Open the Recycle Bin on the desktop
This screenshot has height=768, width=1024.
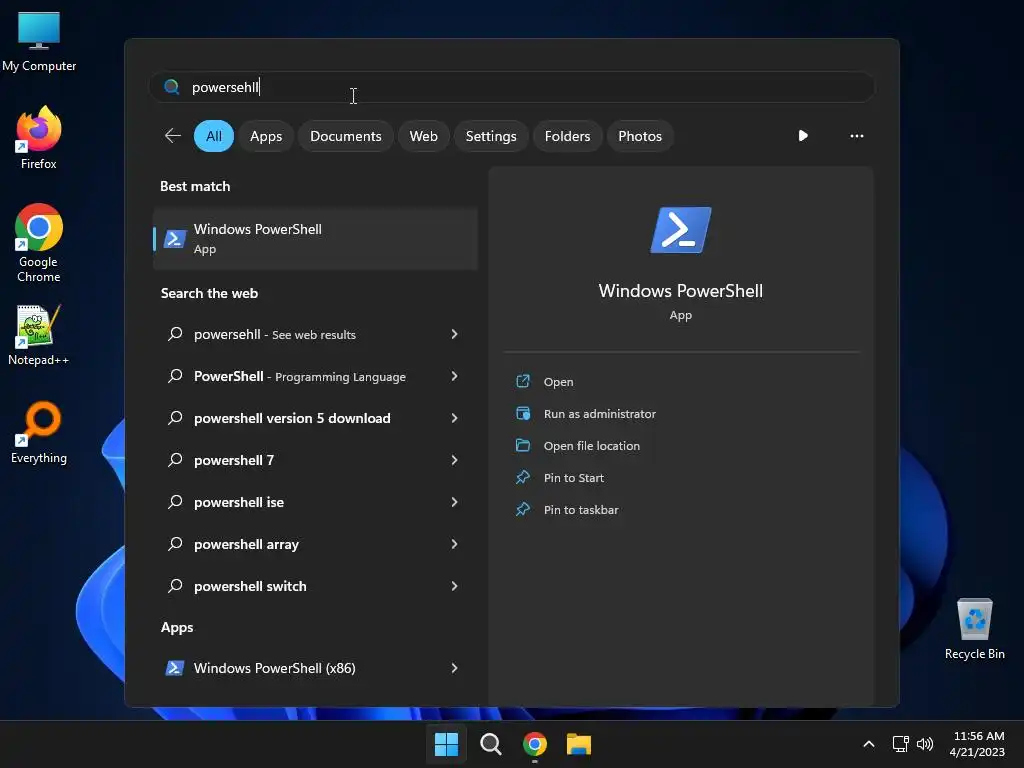974,628
